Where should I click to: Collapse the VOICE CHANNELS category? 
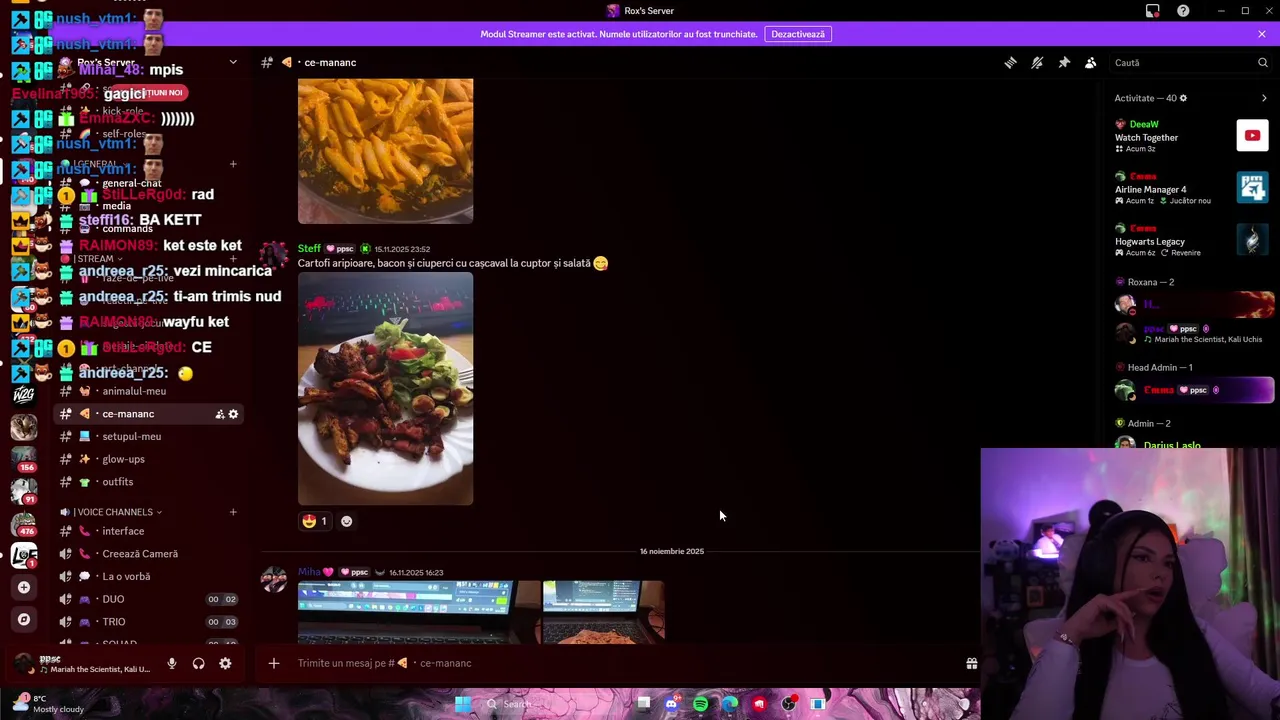coord(115,512)
